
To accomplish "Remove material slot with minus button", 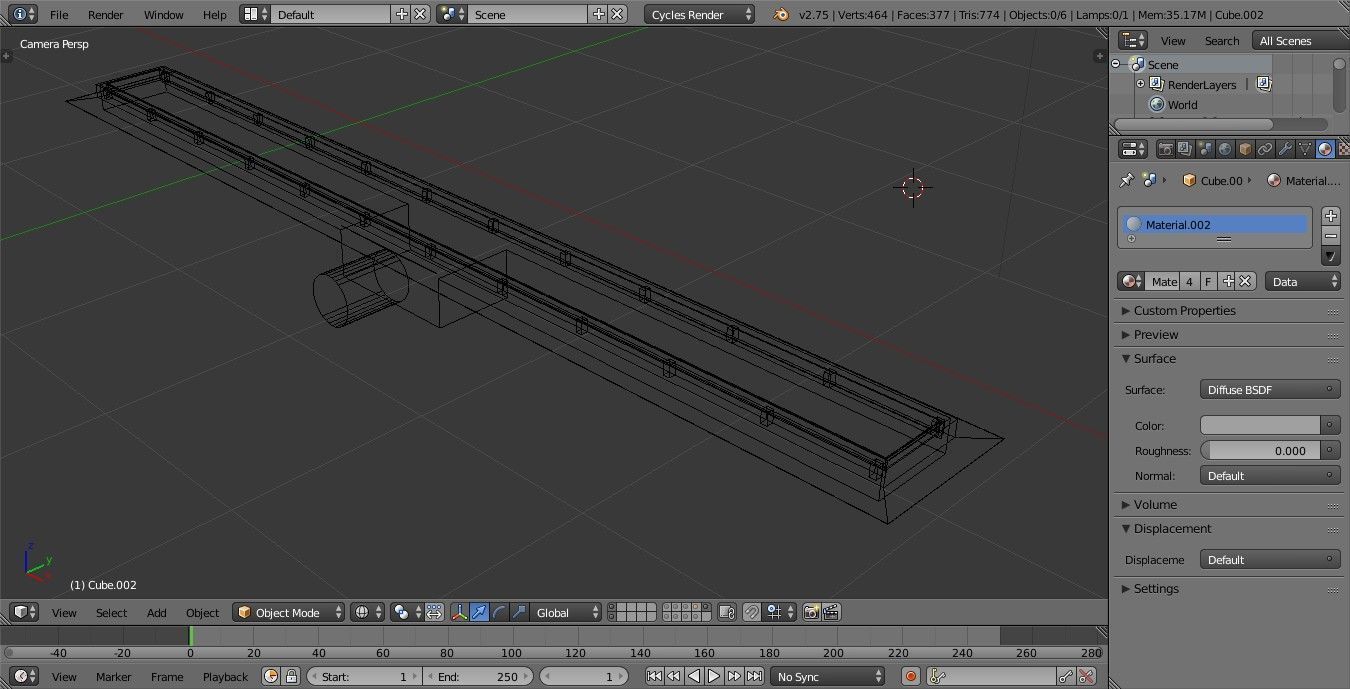I will click(x=1330, y=235).
